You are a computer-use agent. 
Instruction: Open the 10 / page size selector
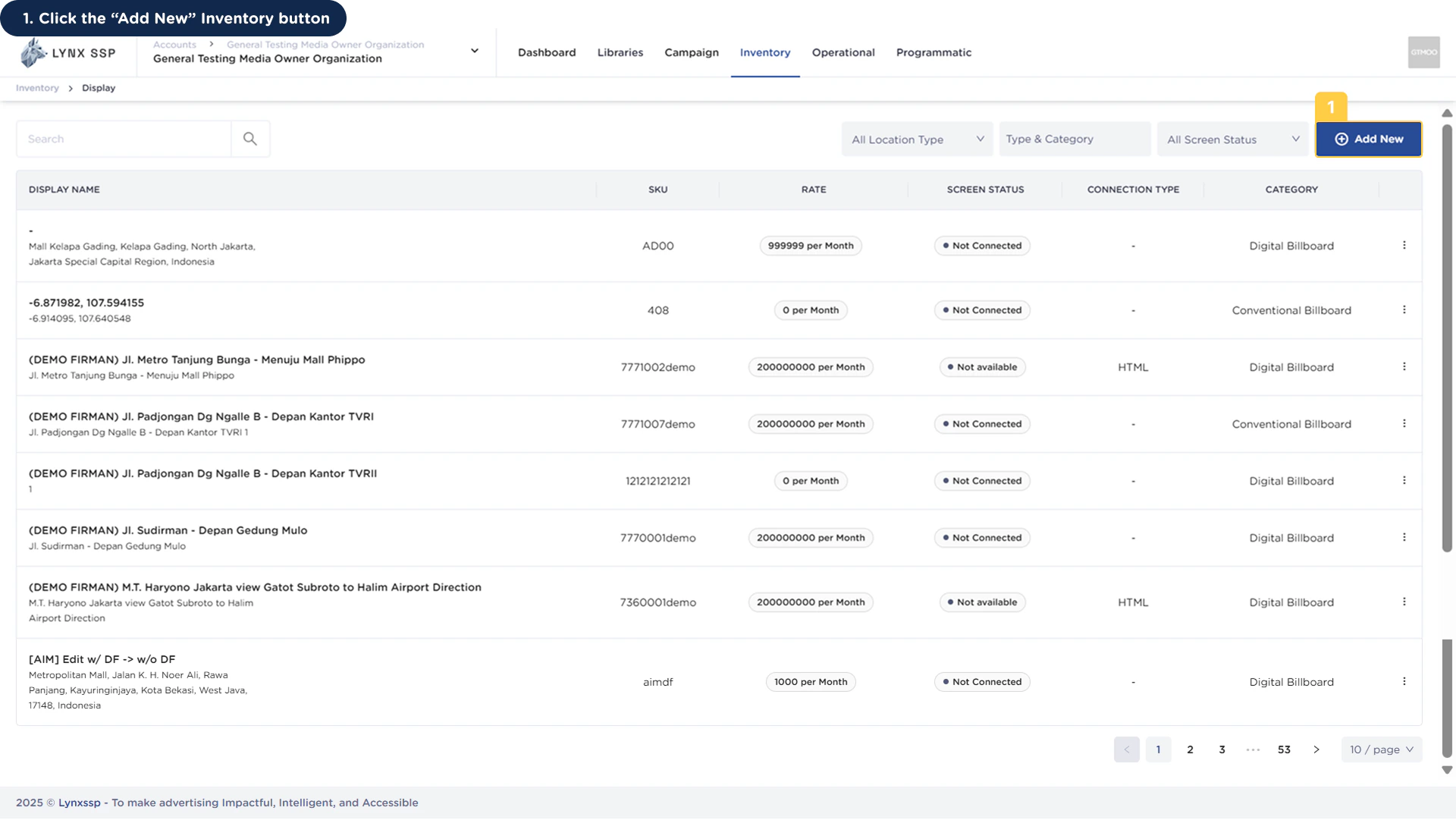coord(1381,749)
